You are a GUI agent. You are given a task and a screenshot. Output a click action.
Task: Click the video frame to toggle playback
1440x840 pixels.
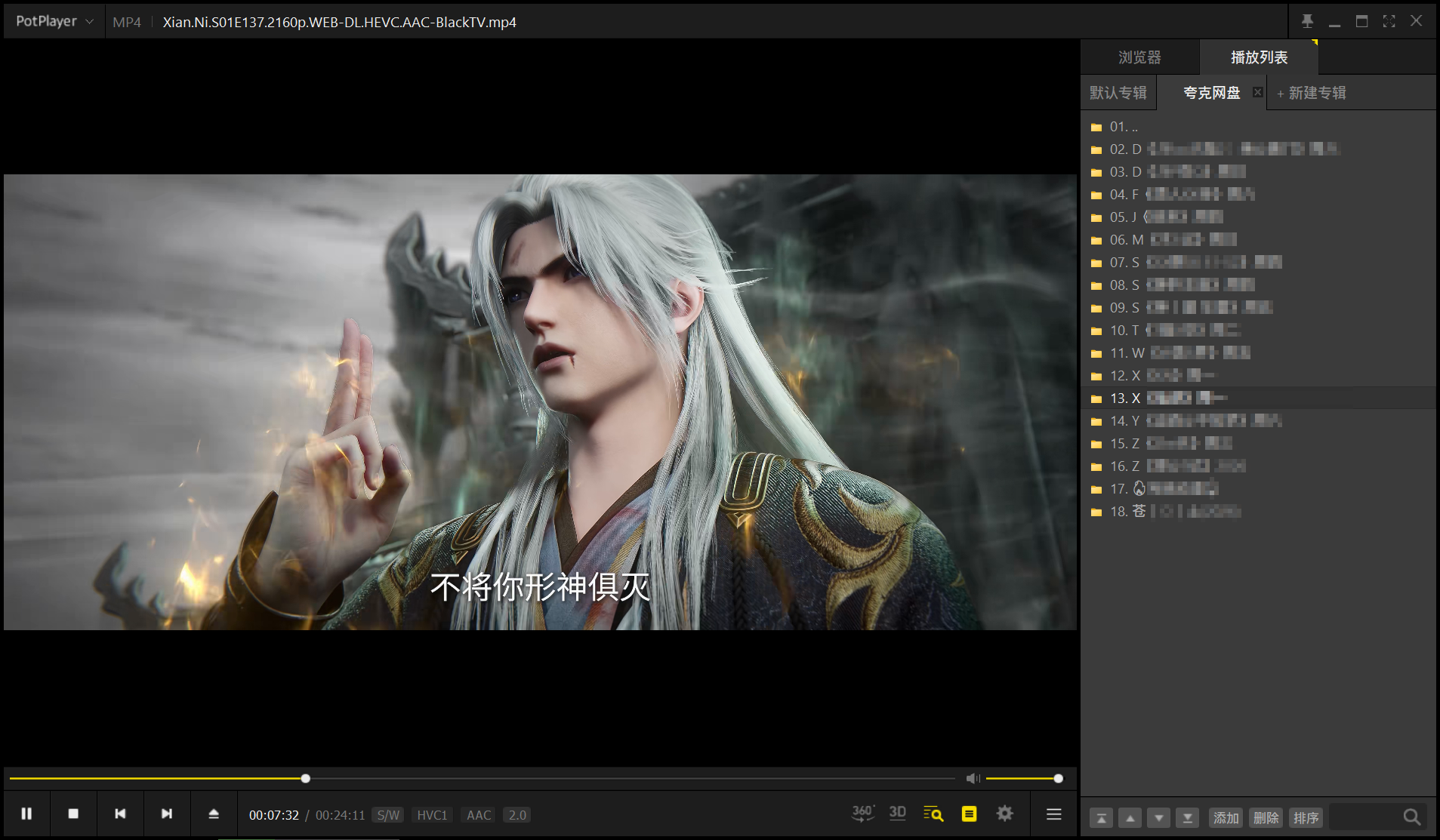(x=540, y=402)
